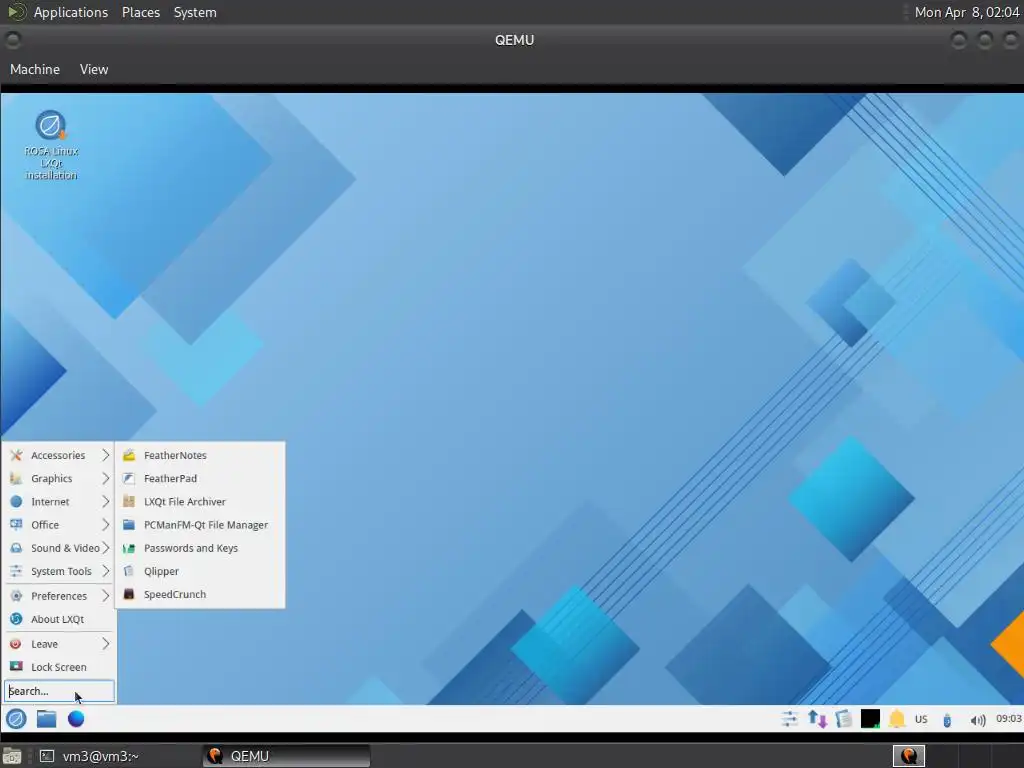Open the View menu in QEMU

tap(94, 69)
